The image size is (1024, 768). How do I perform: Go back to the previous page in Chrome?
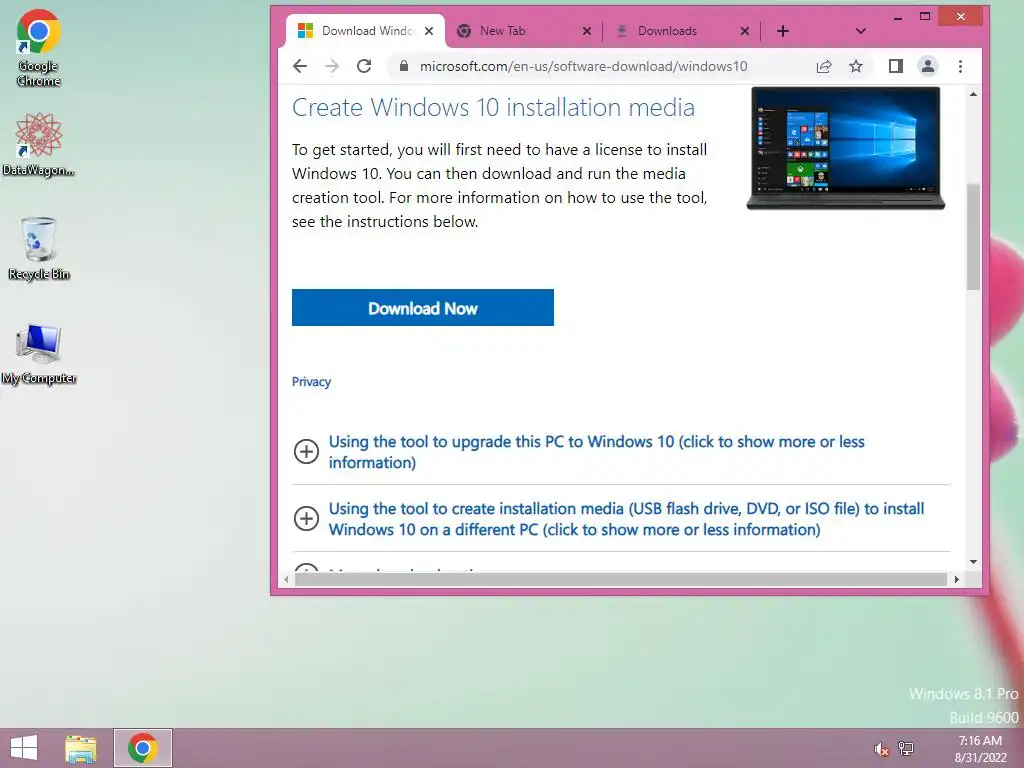point(300,66)
